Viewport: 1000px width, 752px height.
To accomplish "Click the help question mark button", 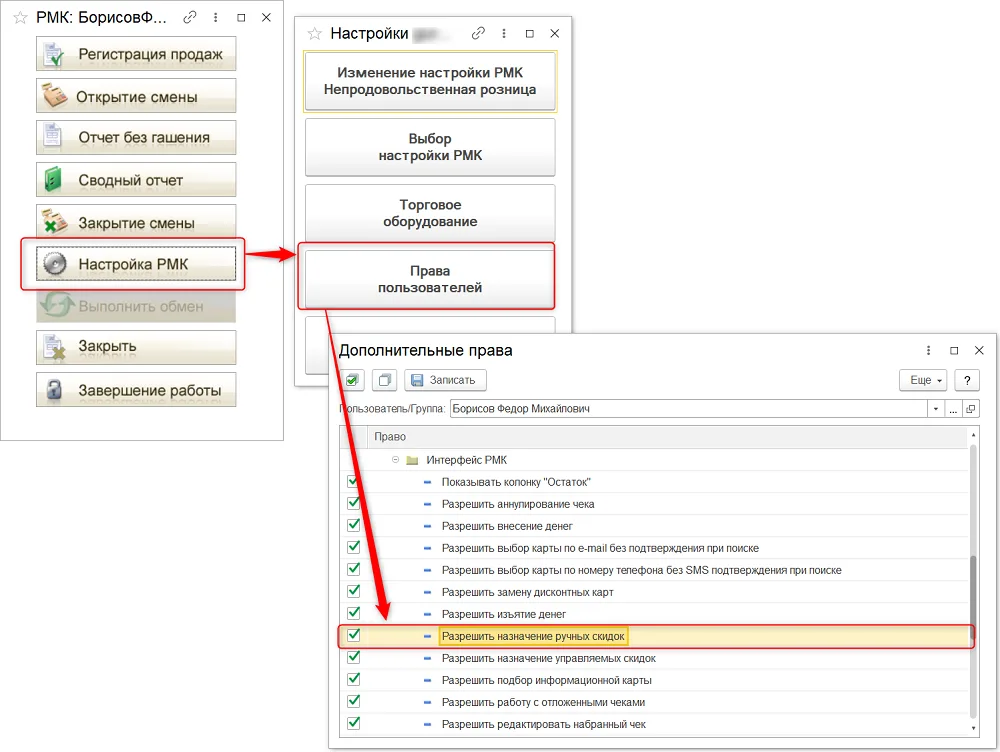I will click(967, 380).
